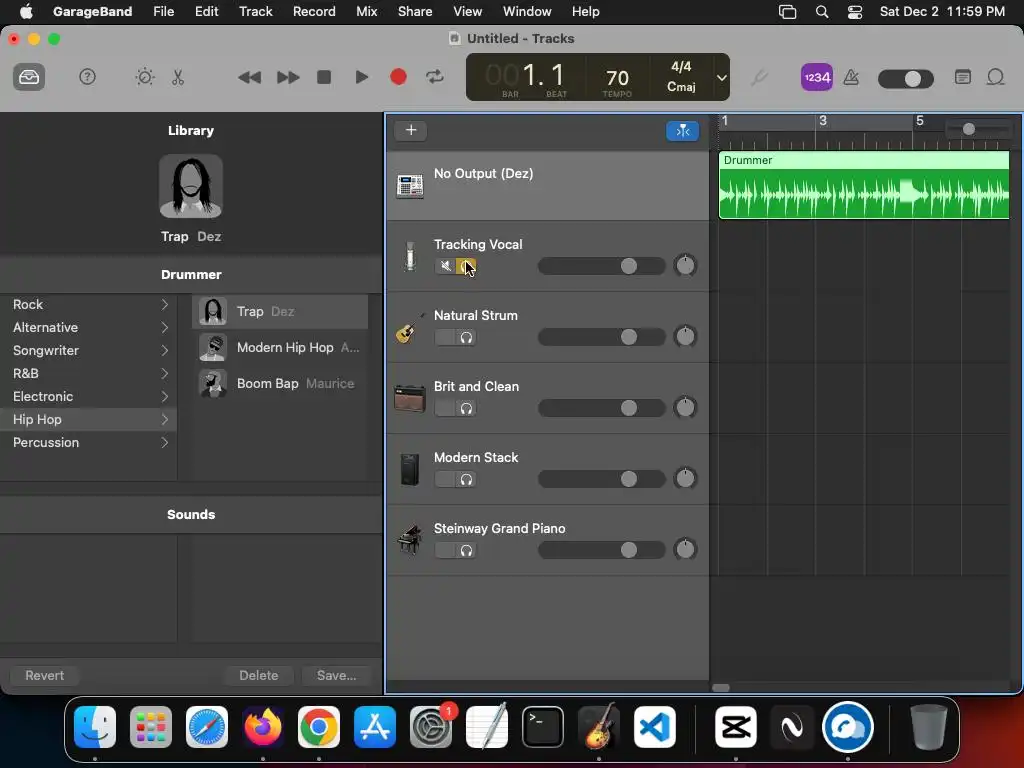
Task: Open the File menu
Action: coord(163,11)
